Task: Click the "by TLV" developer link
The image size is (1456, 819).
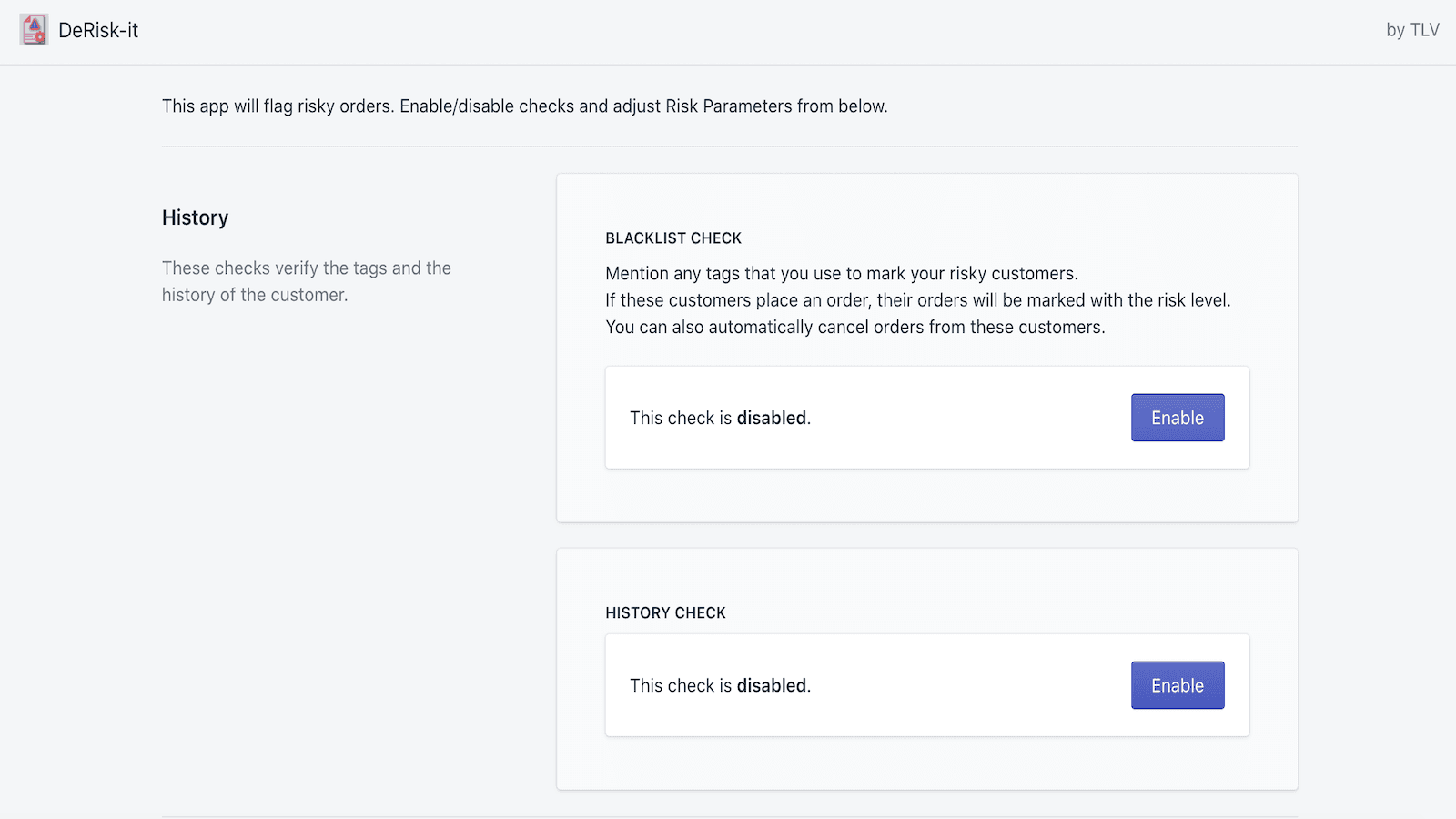Action: (1411, 30)
